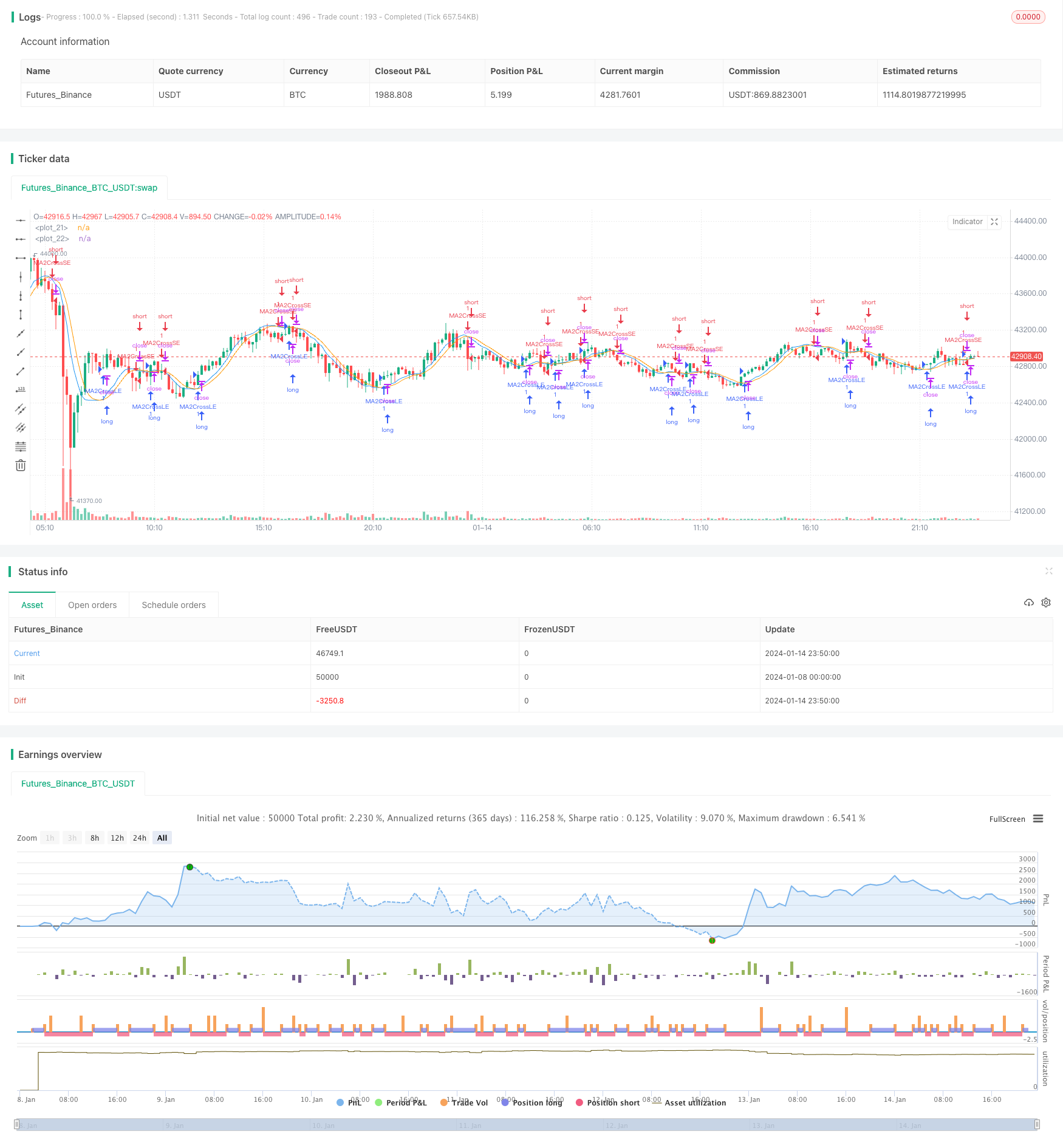The height and width of the screenshot is (1148, 1063).
Task: Set chart zoom to 12h
Action: click(117, 838)
